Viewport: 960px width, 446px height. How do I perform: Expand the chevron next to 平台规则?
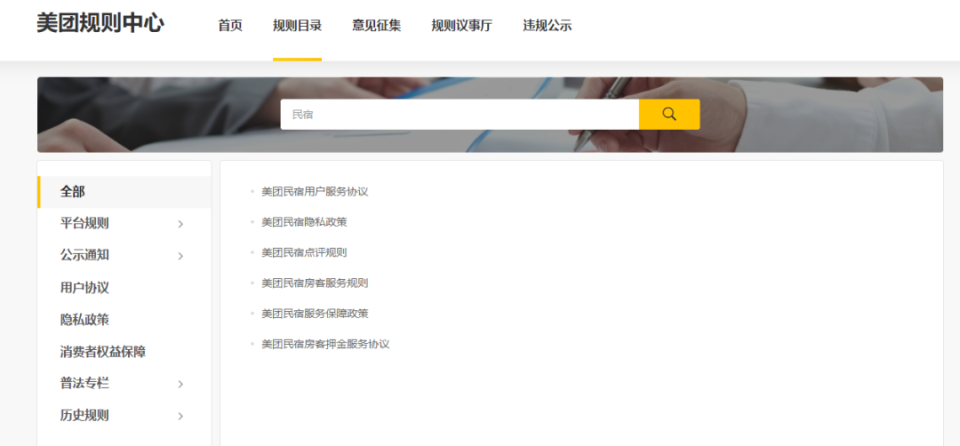181,224
